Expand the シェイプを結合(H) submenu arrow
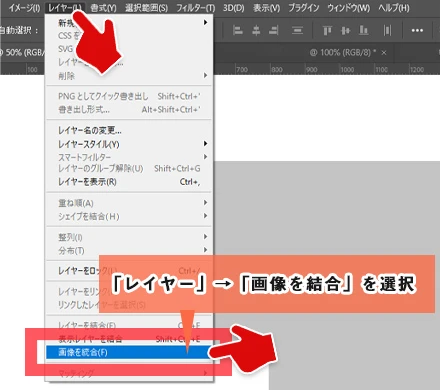This screenshot has width=440, height=390. 205,216
